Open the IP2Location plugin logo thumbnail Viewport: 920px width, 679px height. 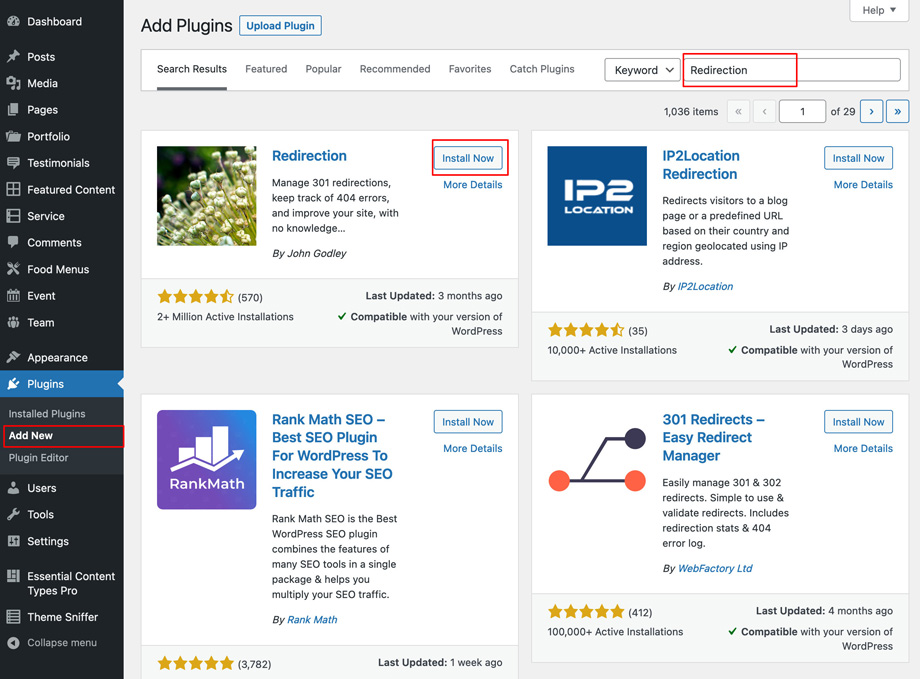click(597, 196)
